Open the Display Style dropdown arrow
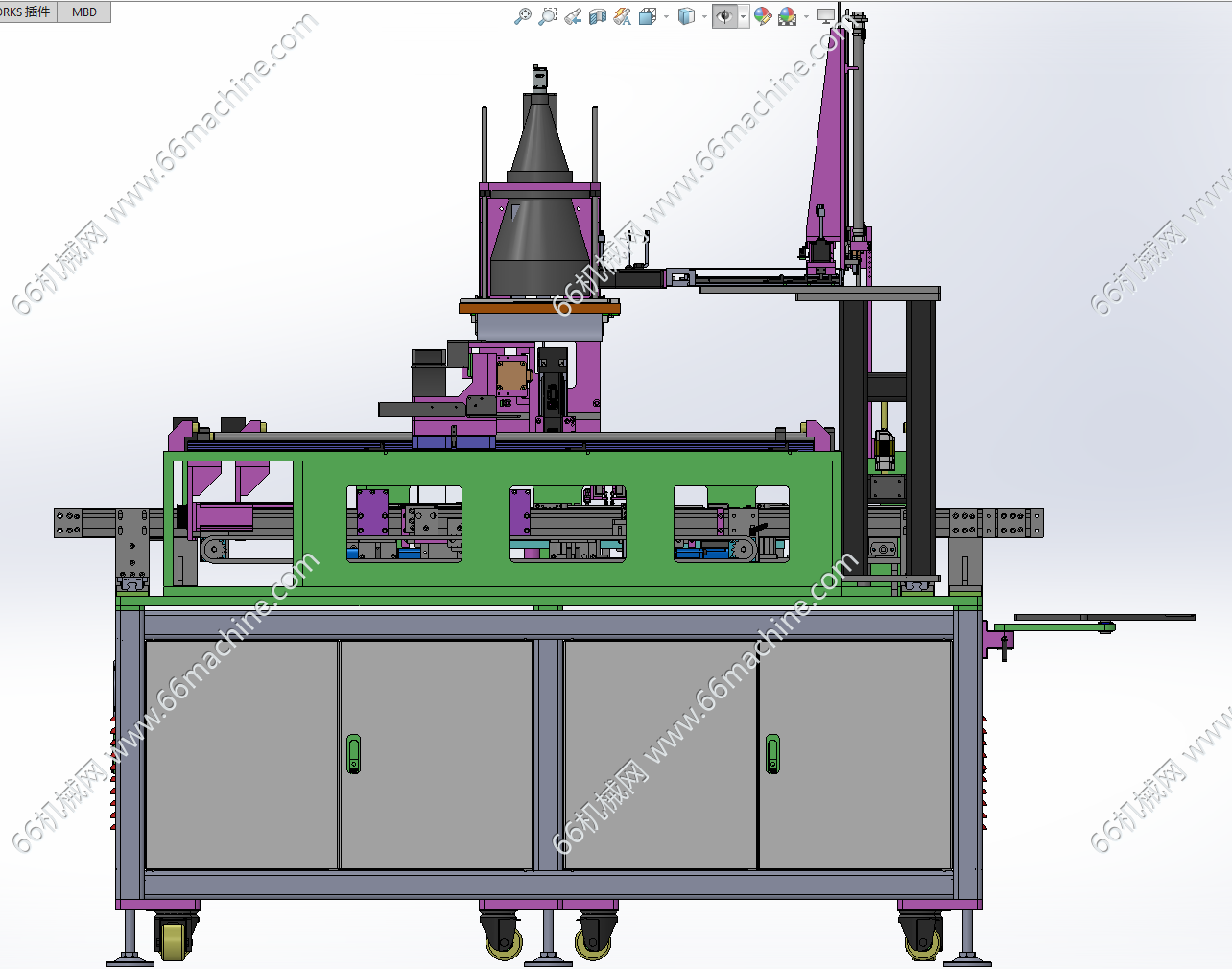This screenshot has height=969, width=1232. 704,16
